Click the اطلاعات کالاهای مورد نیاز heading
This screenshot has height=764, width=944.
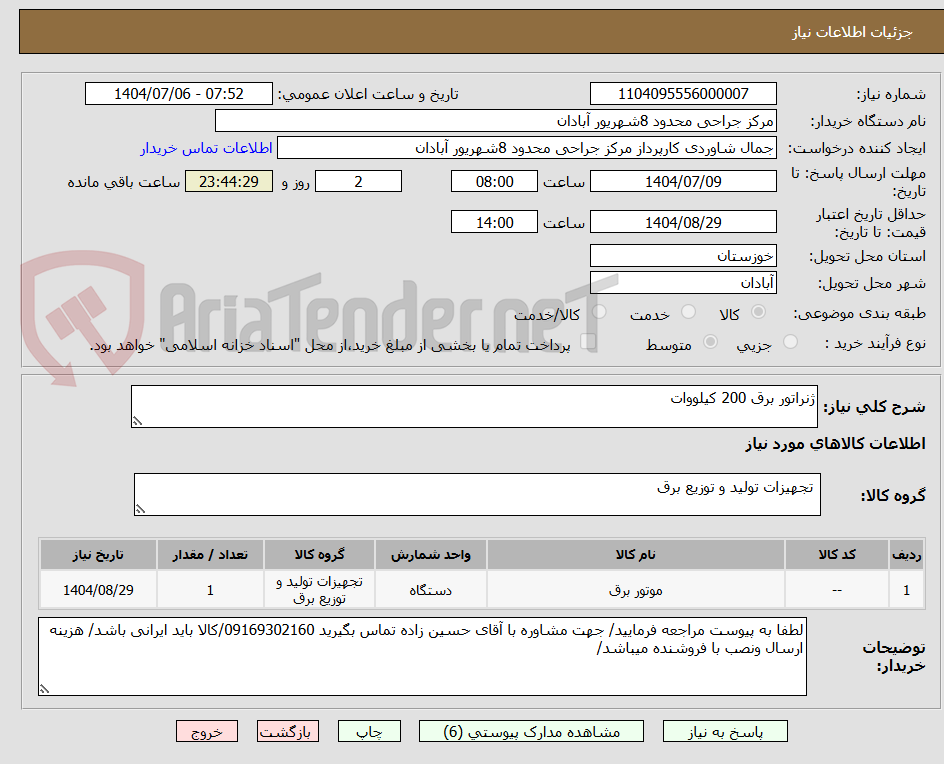[836, 444]
